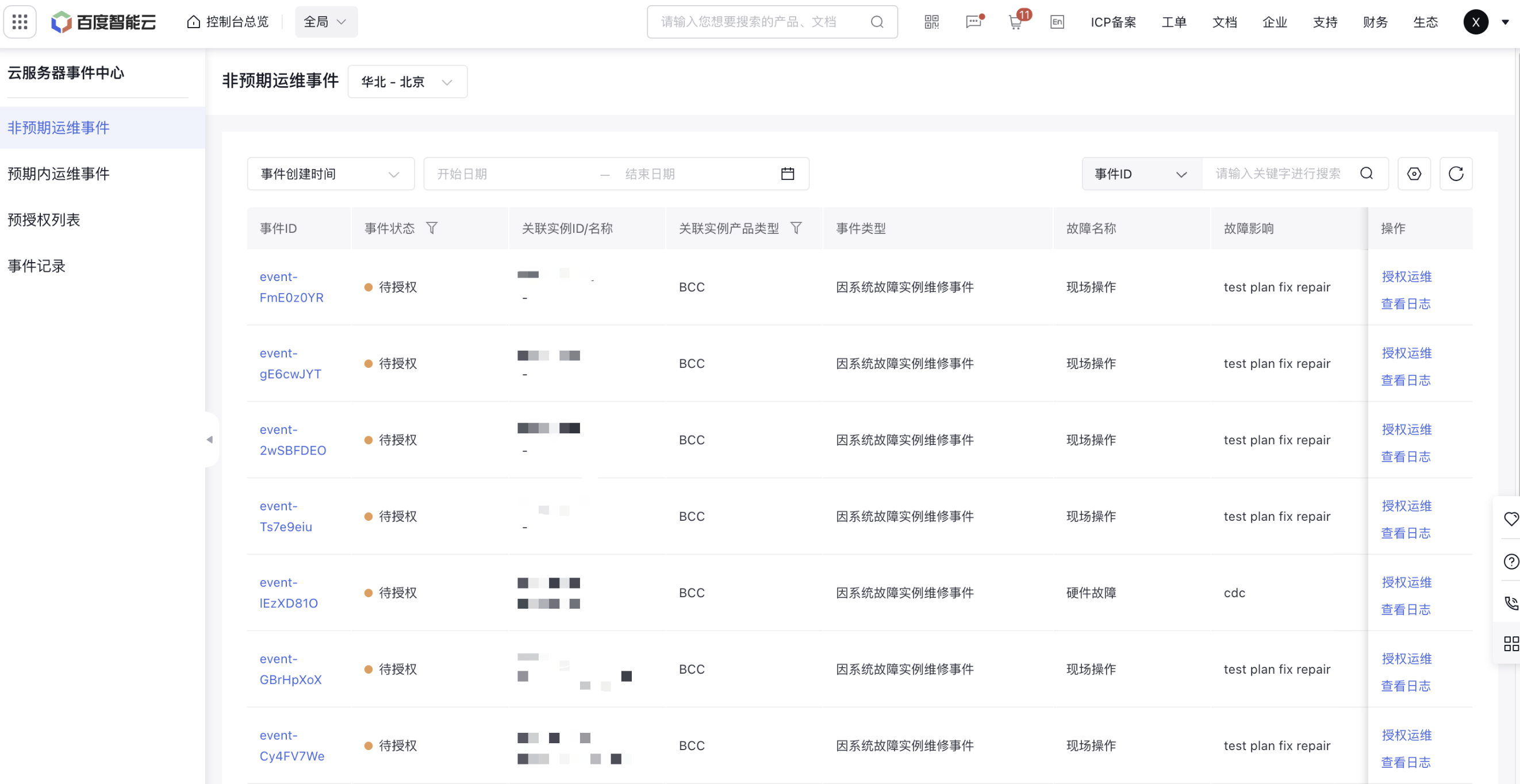Go to 控制台总览
Viewport: 1520px width, 784px height.
tap(228, 22)
